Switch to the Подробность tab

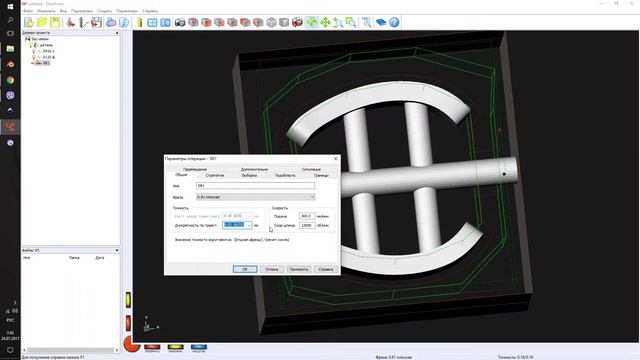click(285, 175)
